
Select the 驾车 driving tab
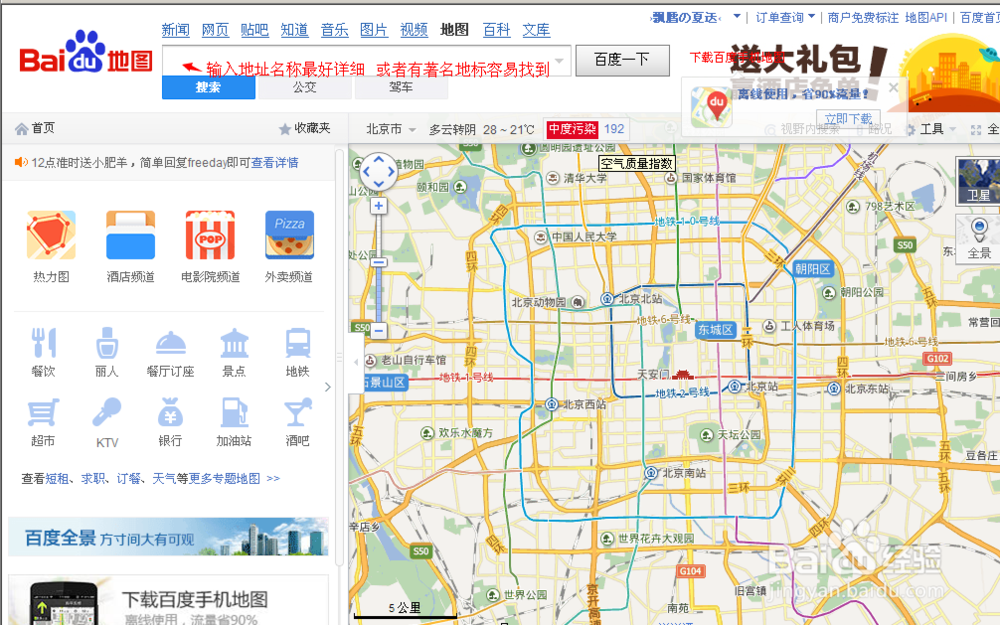[x=401, y=87]
